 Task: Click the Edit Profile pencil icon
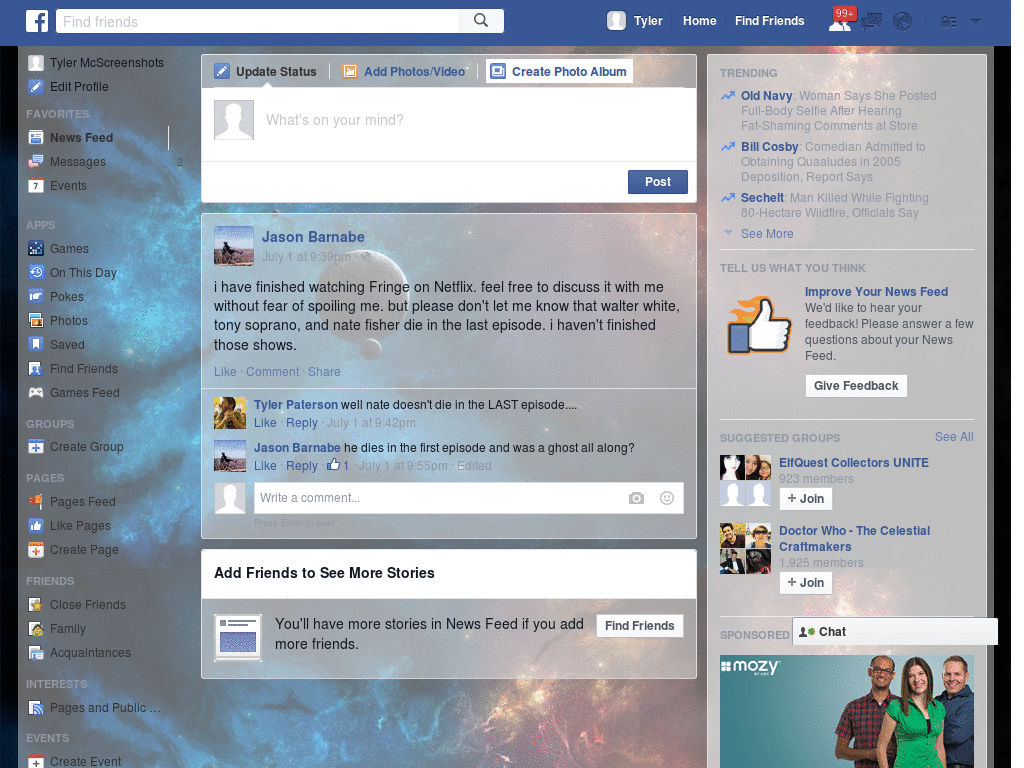pos(36,86)
